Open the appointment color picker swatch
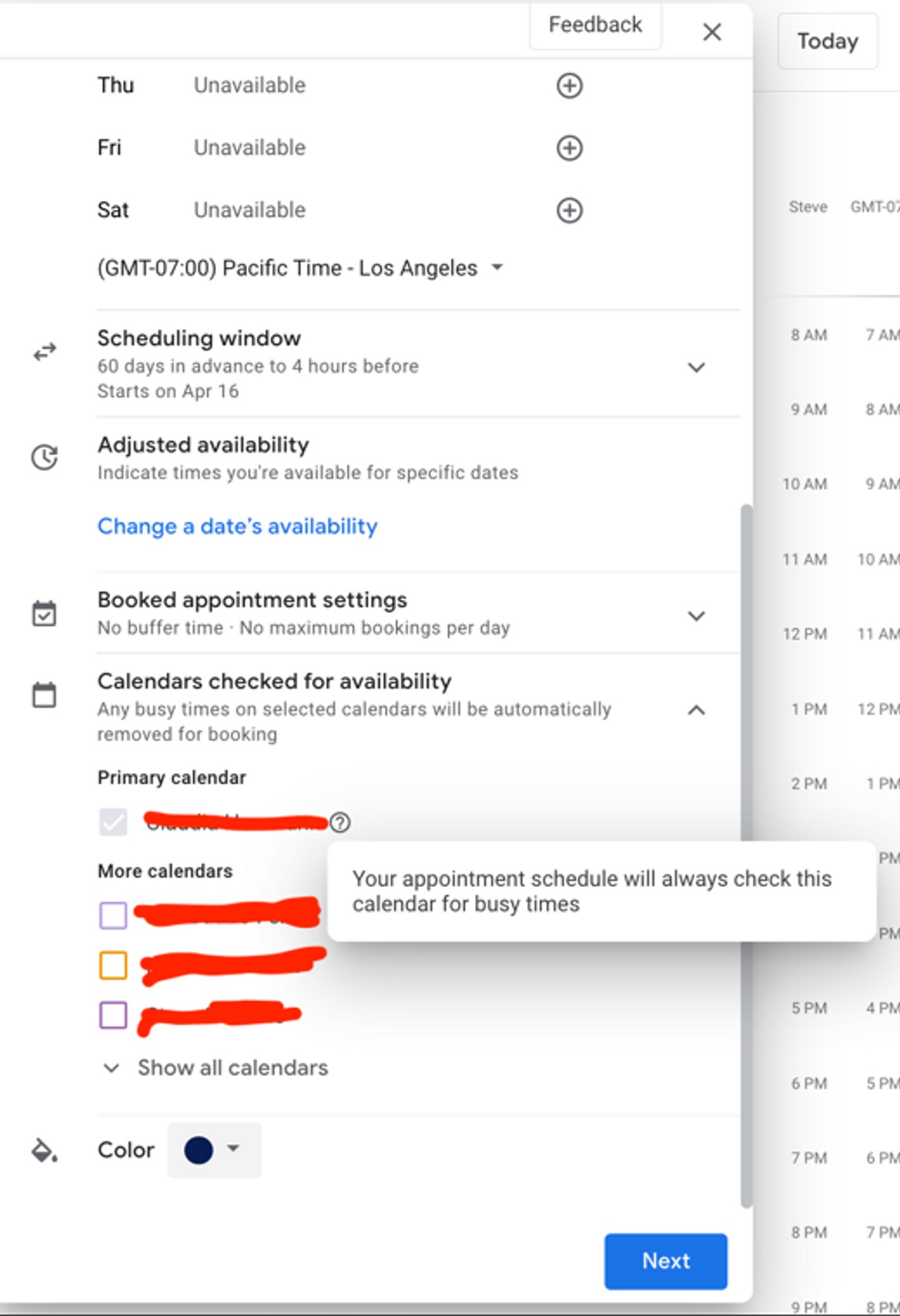The width and height of the screenshot is (900, 1316). 213,1150
